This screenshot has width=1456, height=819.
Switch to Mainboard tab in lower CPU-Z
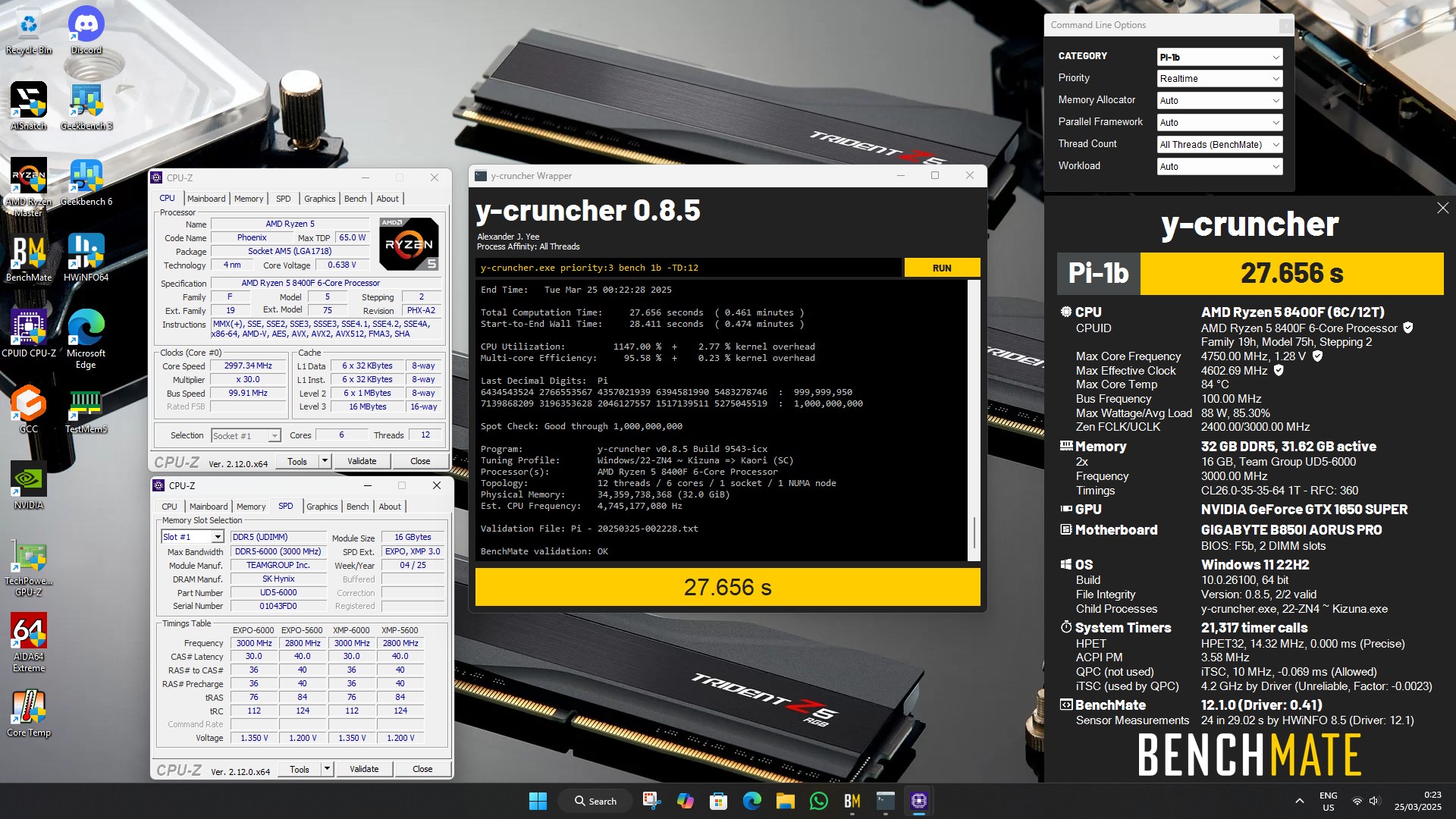(209, 507)
